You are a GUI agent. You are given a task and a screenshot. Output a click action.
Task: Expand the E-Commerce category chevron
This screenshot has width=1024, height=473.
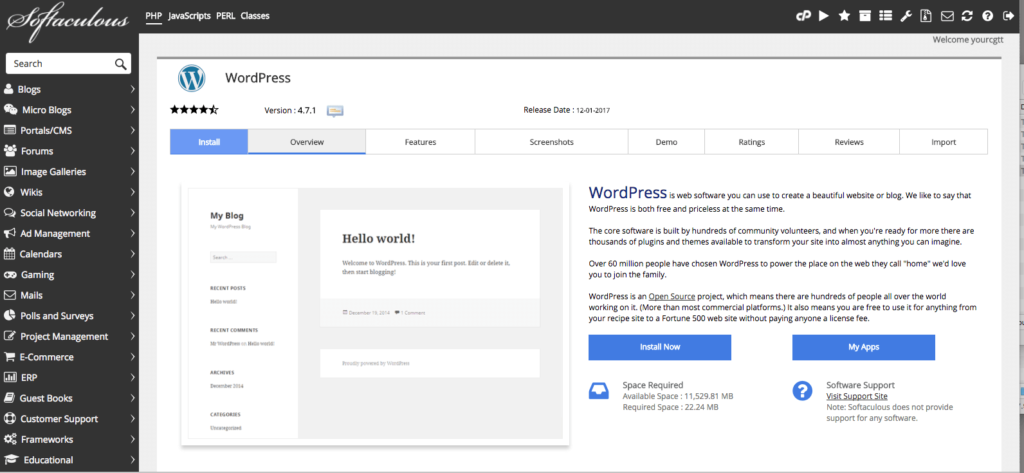point(133,357)
